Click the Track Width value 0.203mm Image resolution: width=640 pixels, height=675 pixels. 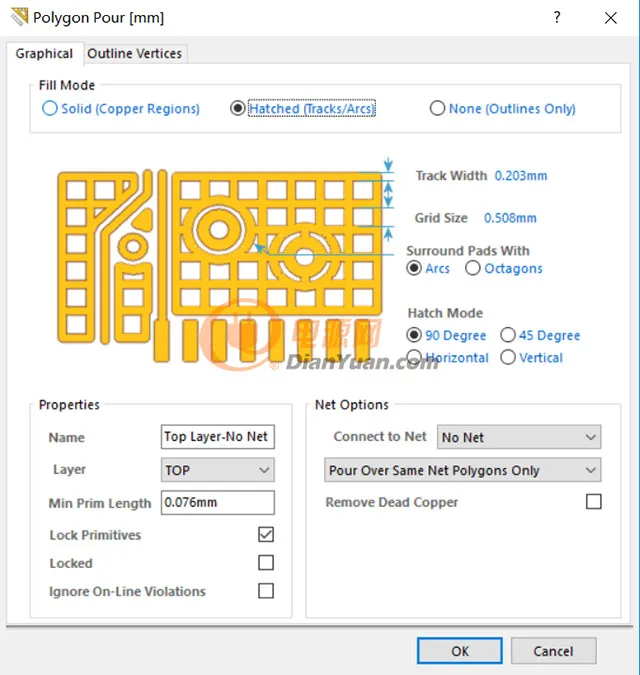point(520,176)
